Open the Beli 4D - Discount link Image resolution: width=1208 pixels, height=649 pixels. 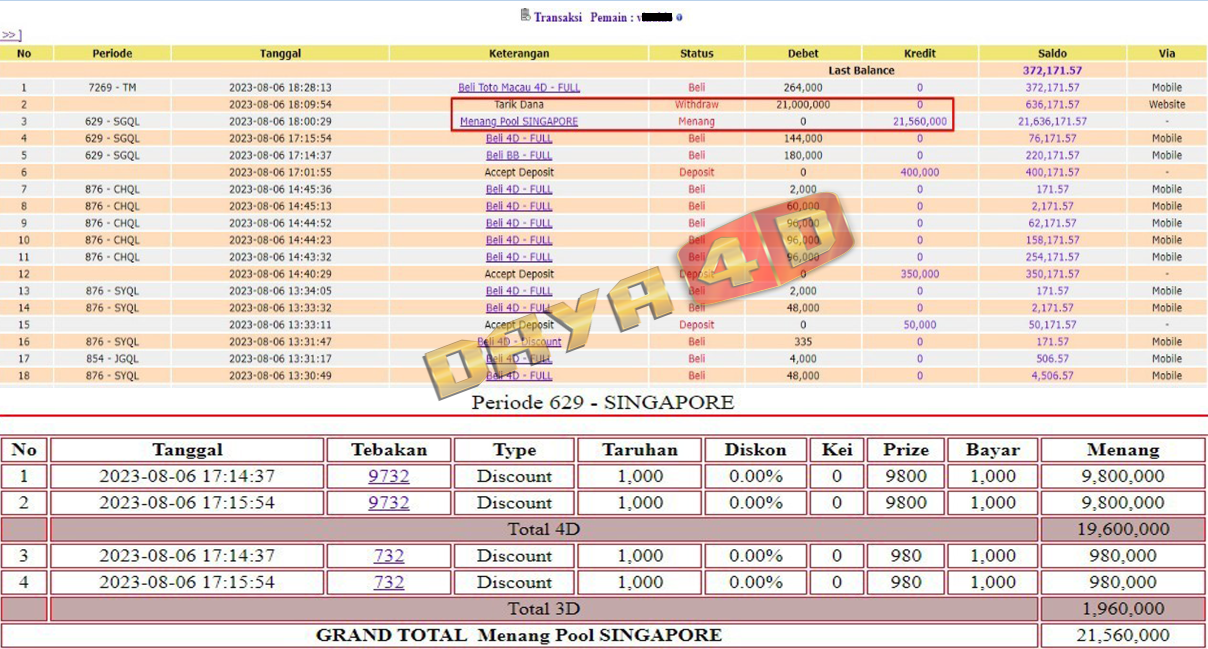pos(518,342)
